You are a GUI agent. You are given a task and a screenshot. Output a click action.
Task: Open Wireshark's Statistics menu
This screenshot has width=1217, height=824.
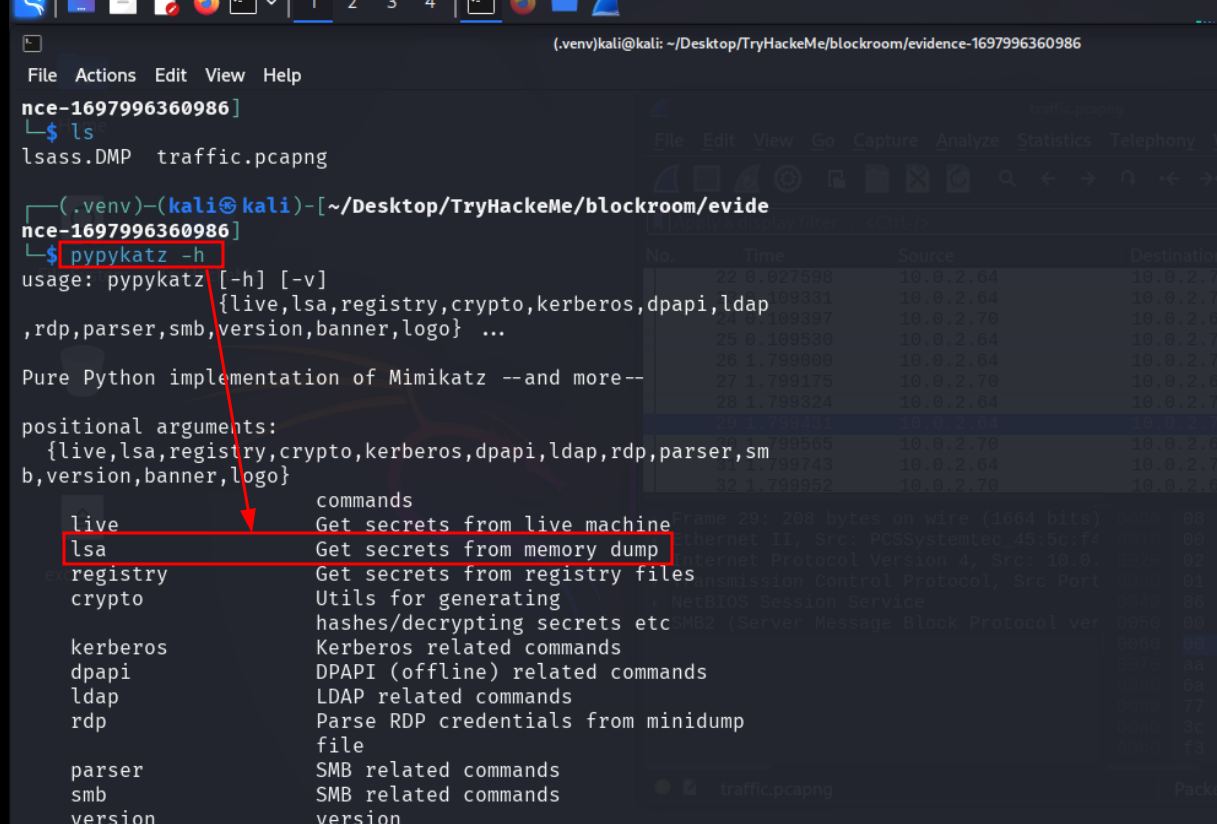(x=1054, y=141)
